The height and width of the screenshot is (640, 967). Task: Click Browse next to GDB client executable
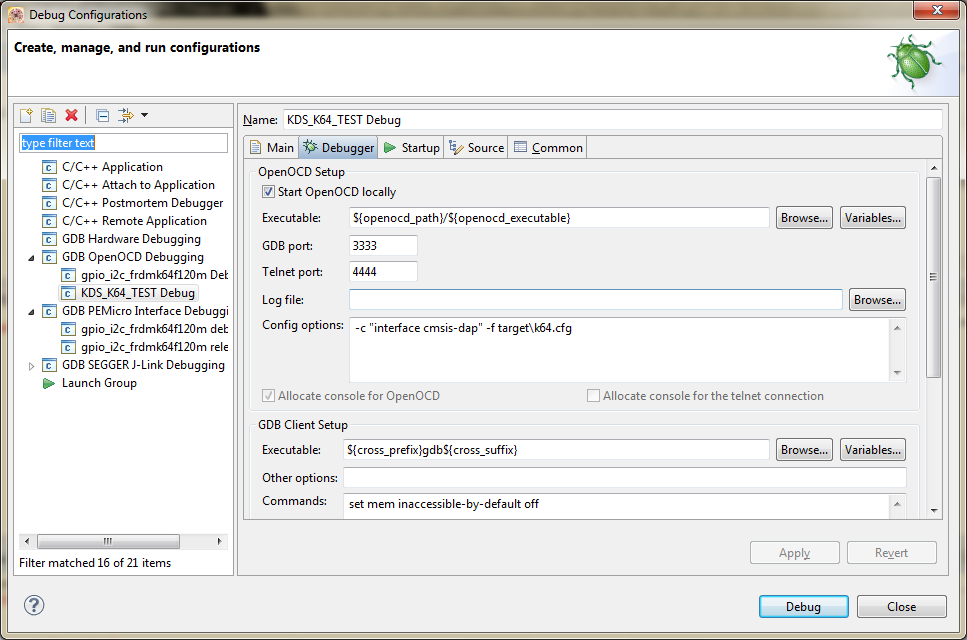click(804, 450)
